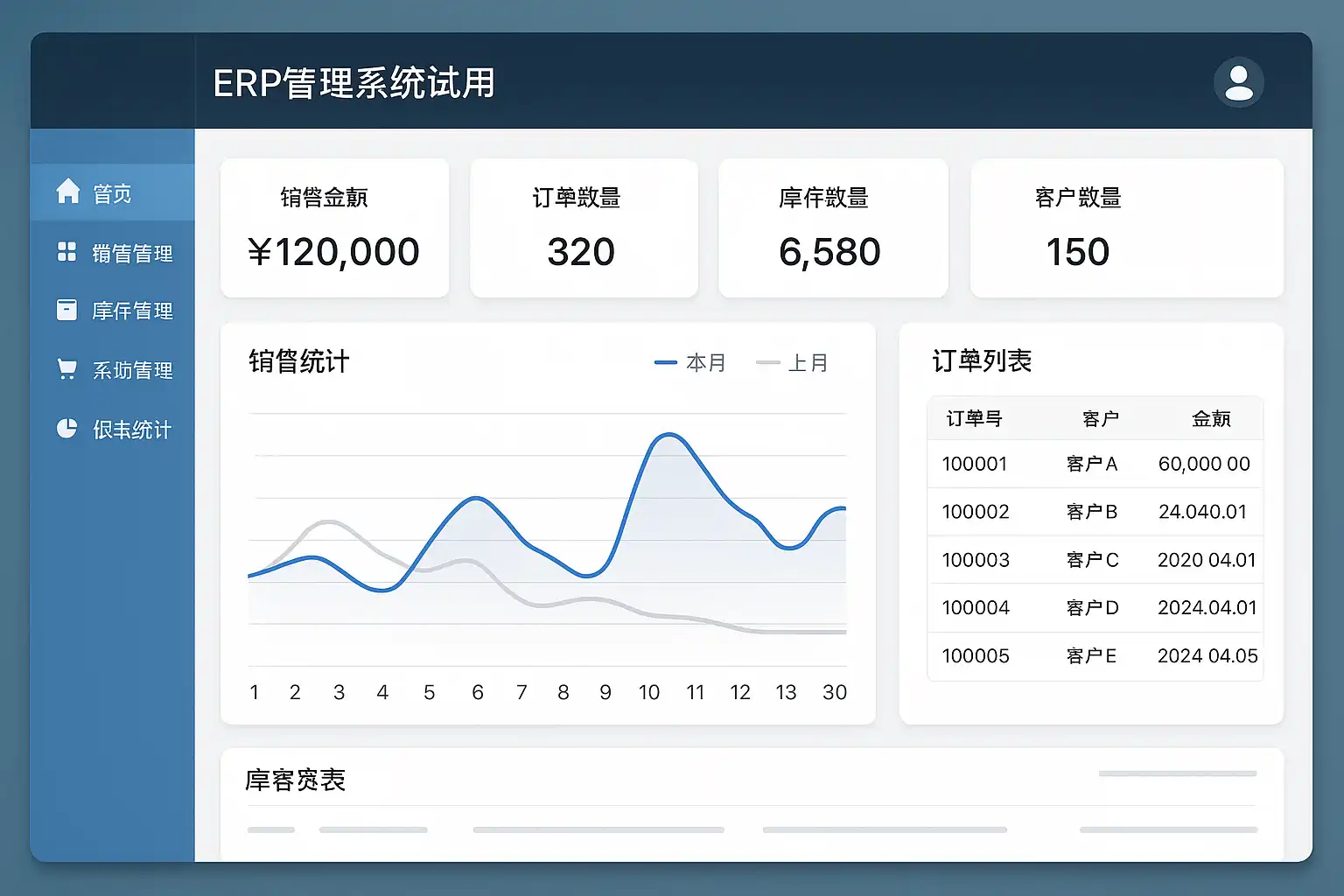Select order row 100004
1344x896 pixels.
1095,608
